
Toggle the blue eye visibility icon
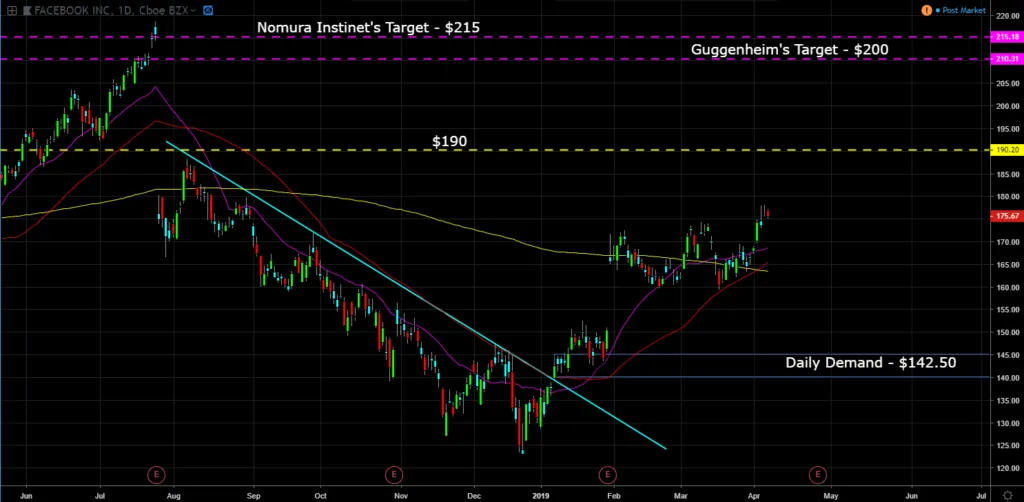pyautogui.click(x=208, y=10)
